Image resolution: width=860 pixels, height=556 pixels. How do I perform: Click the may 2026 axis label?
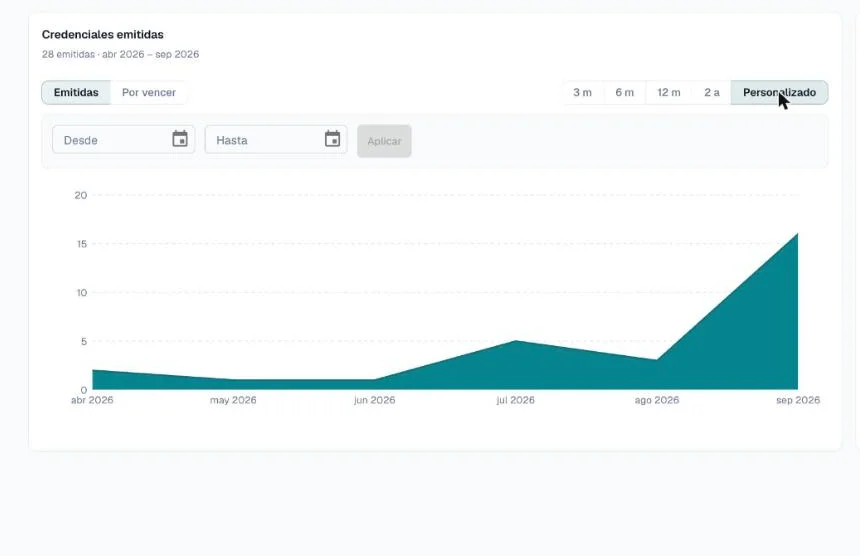[233, 400]
